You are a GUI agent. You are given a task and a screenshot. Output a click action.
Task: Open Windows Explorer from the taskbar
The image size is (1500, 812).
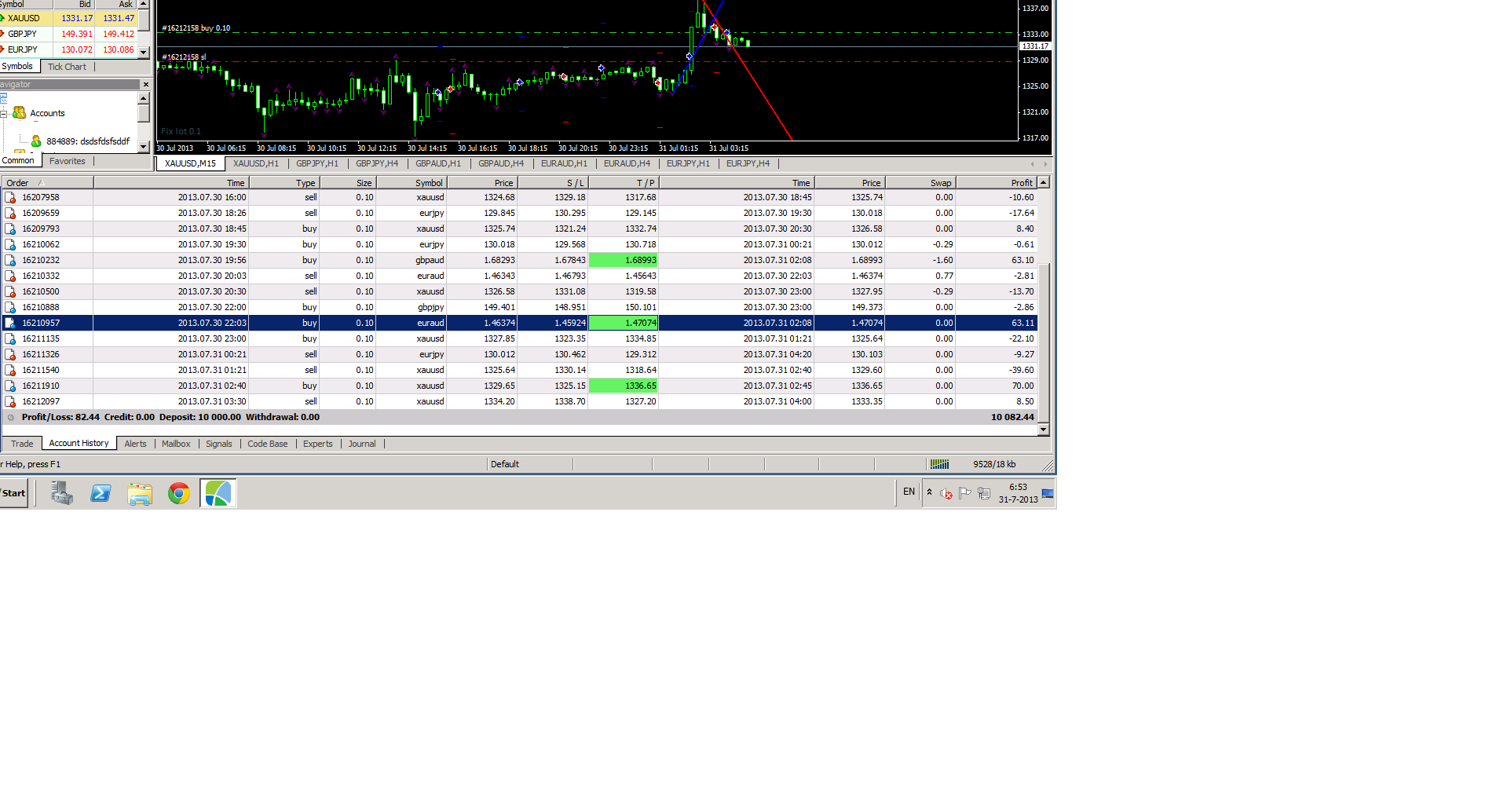pos(140,493)
